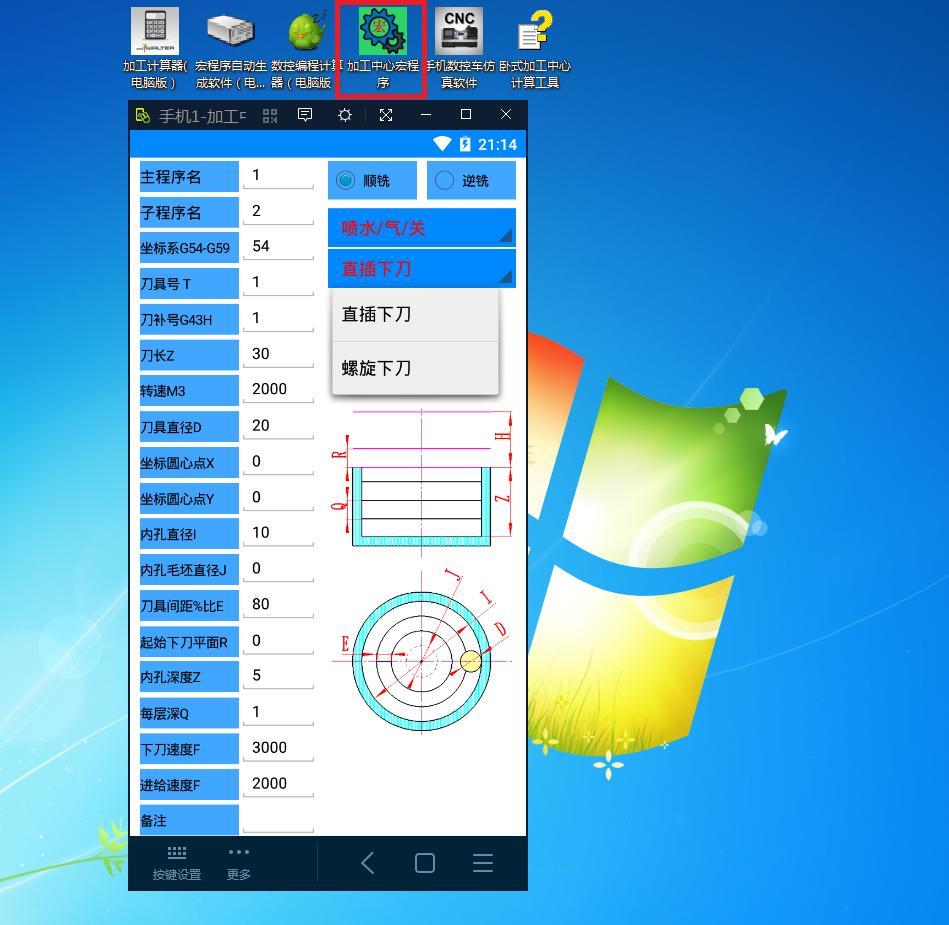The width and height of the screenshot is (949, 925).
Task: Click the 21:14 clock in status bar
Action: 497,145
